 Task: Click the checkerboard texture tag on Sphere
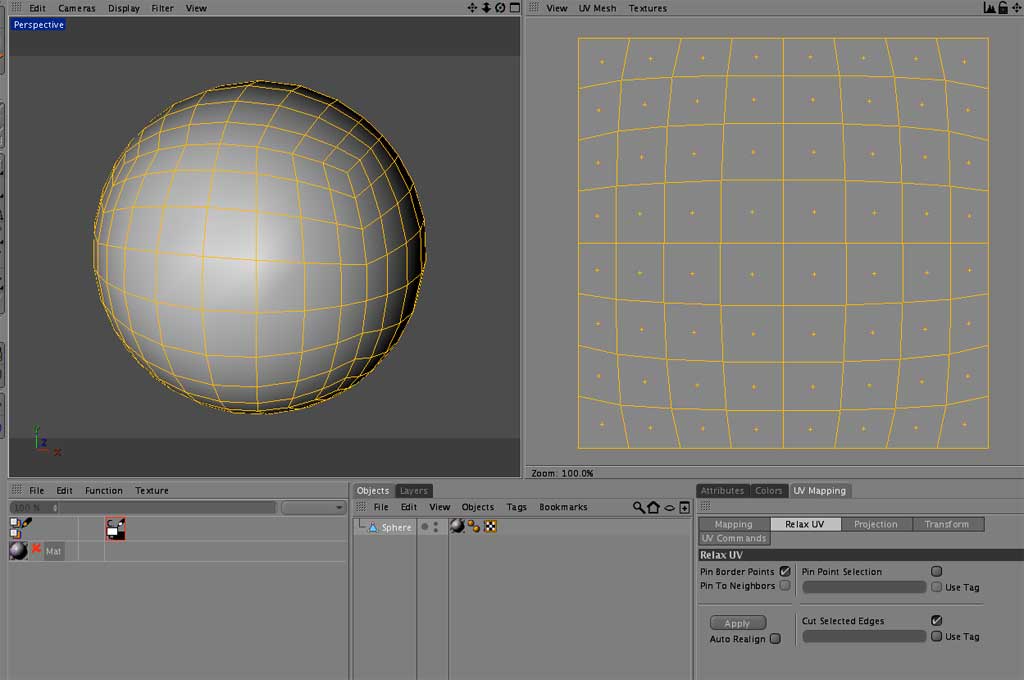[490, 525]
